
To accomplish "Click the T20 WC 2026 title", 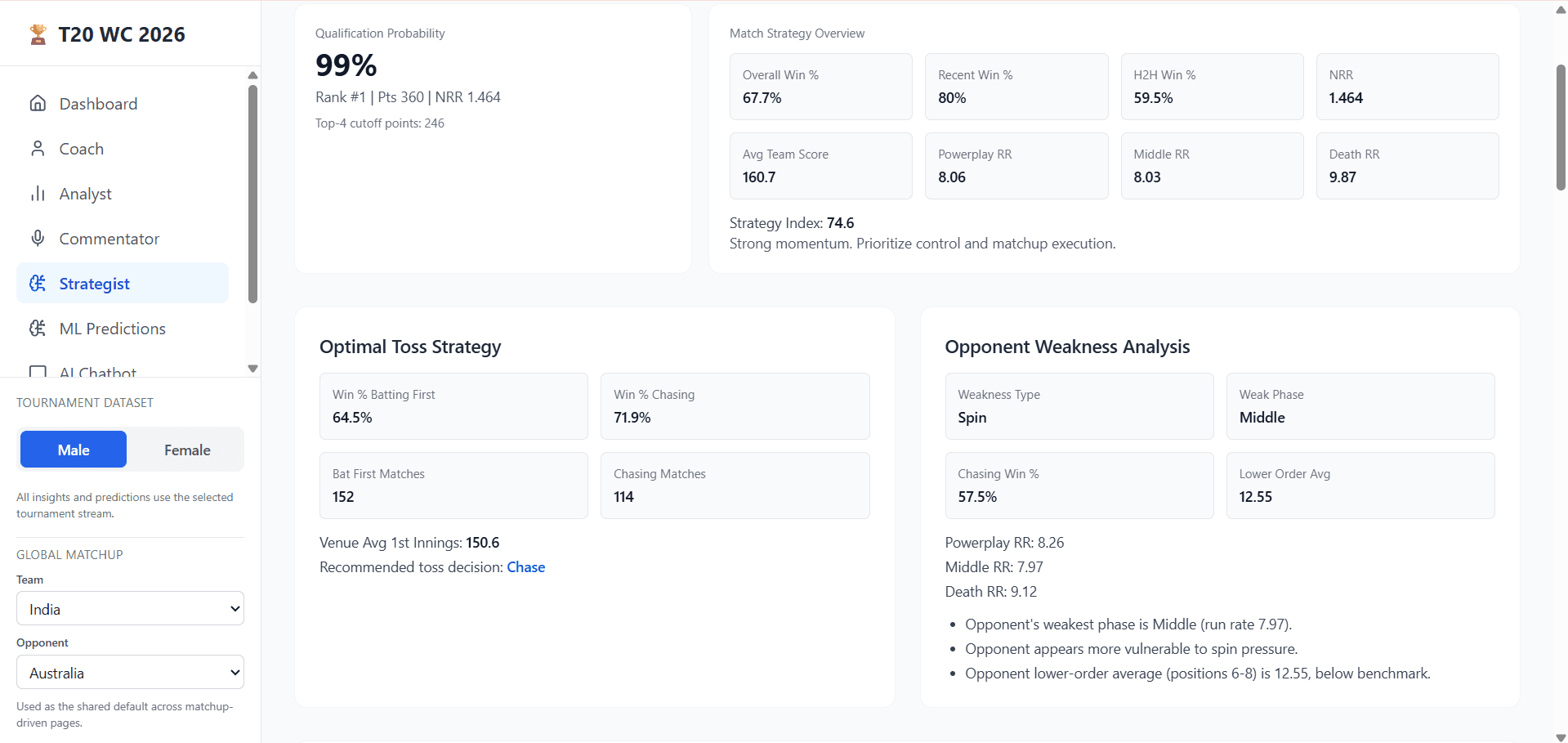I will pyautogui.click(x=122, y=34).
